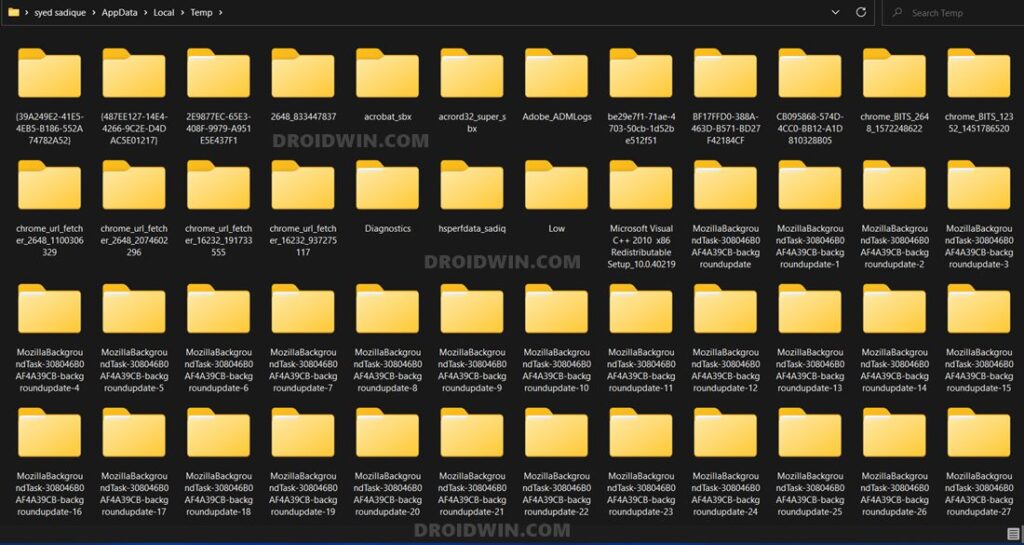Expand chevron after 'Temp' breadcrumb
Viewport: 1024px width, 545px height.
(x=221, y=12)
